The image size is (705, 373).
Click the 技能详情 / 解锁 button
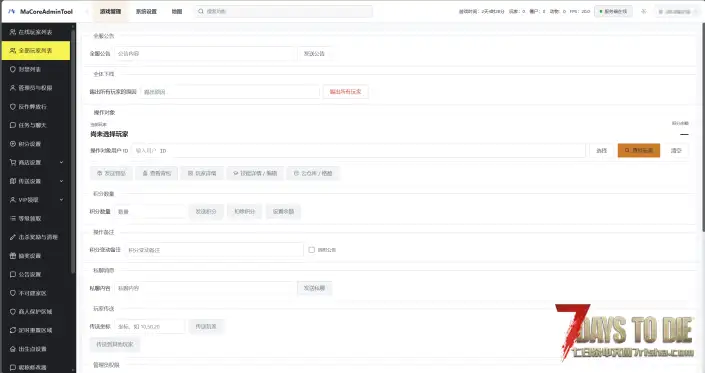(255, 173)
